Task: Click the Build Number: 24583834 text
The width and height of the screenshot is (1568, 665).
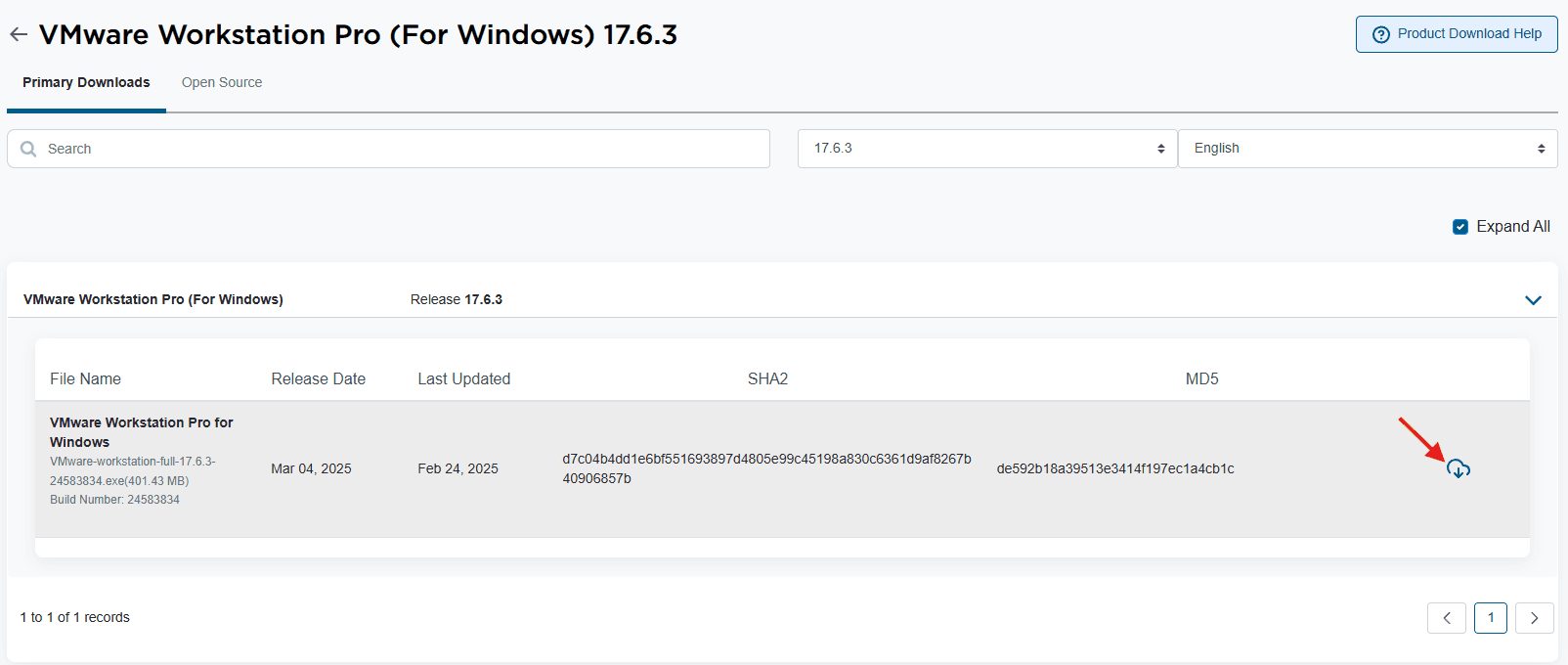Action: click(x=114, y=500)
